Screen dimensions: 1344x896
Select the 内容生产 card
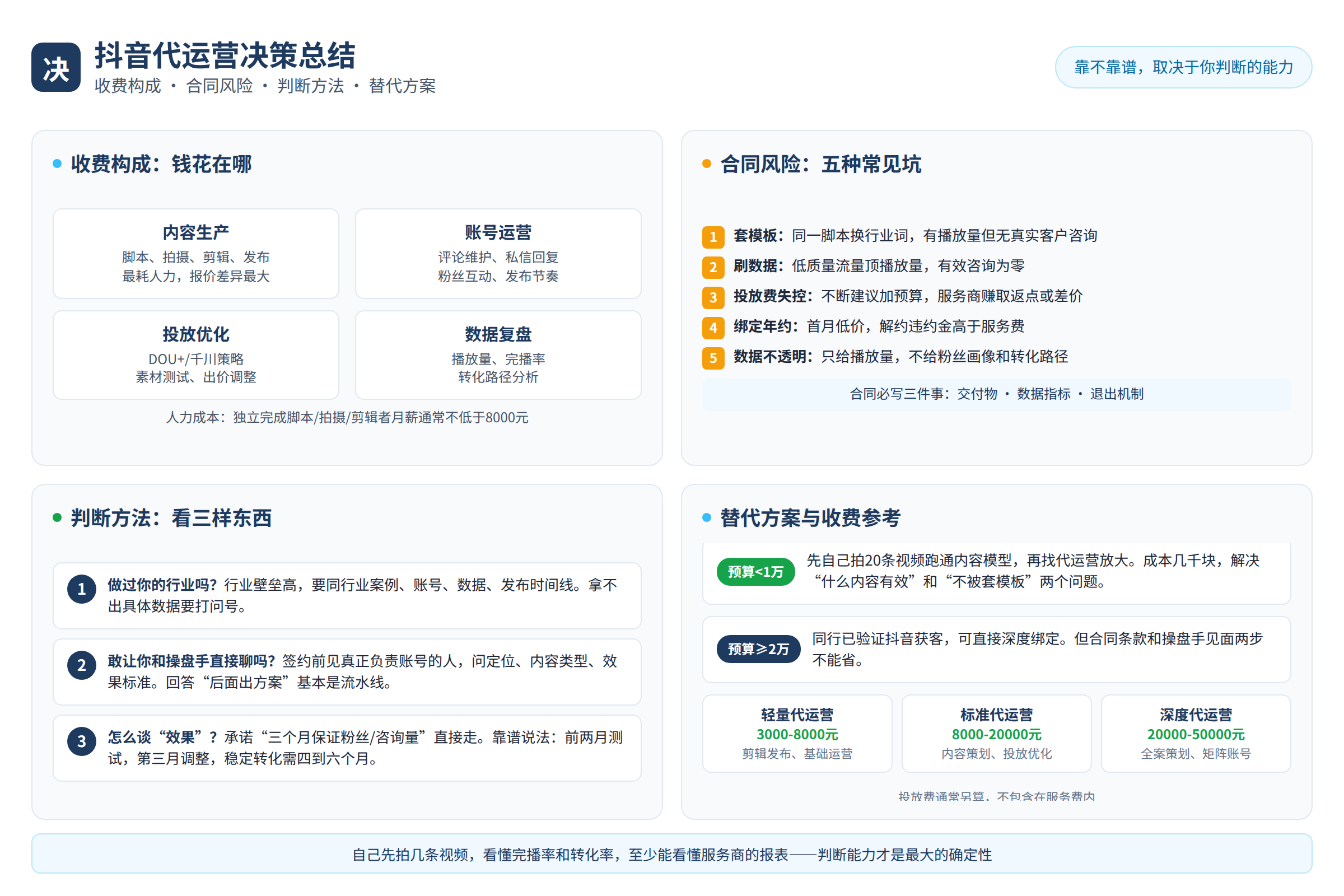pos(196,254)
